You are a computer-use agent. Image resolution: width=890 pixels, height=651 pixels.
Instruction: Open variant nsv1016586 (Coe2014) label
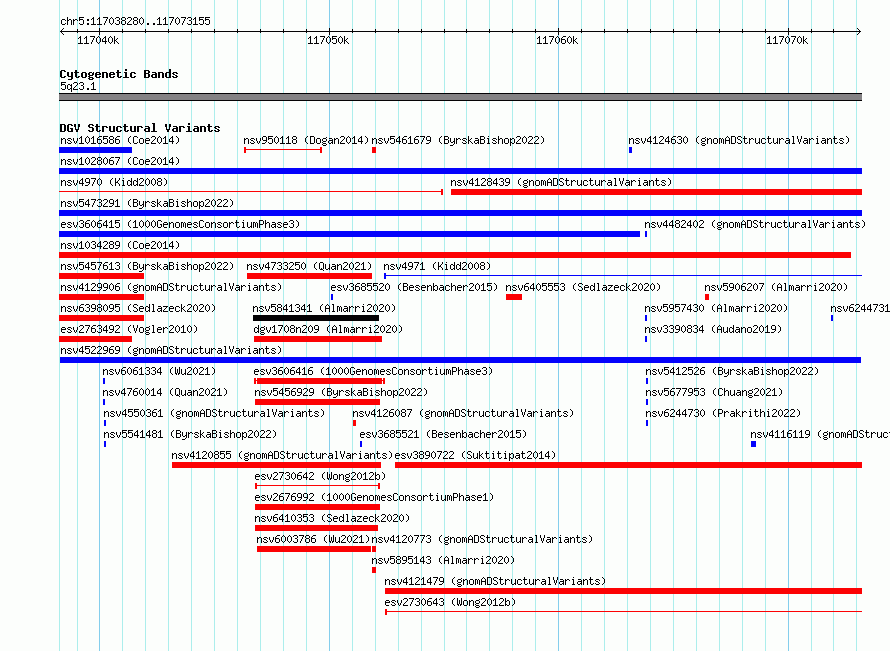coord(120,140)
